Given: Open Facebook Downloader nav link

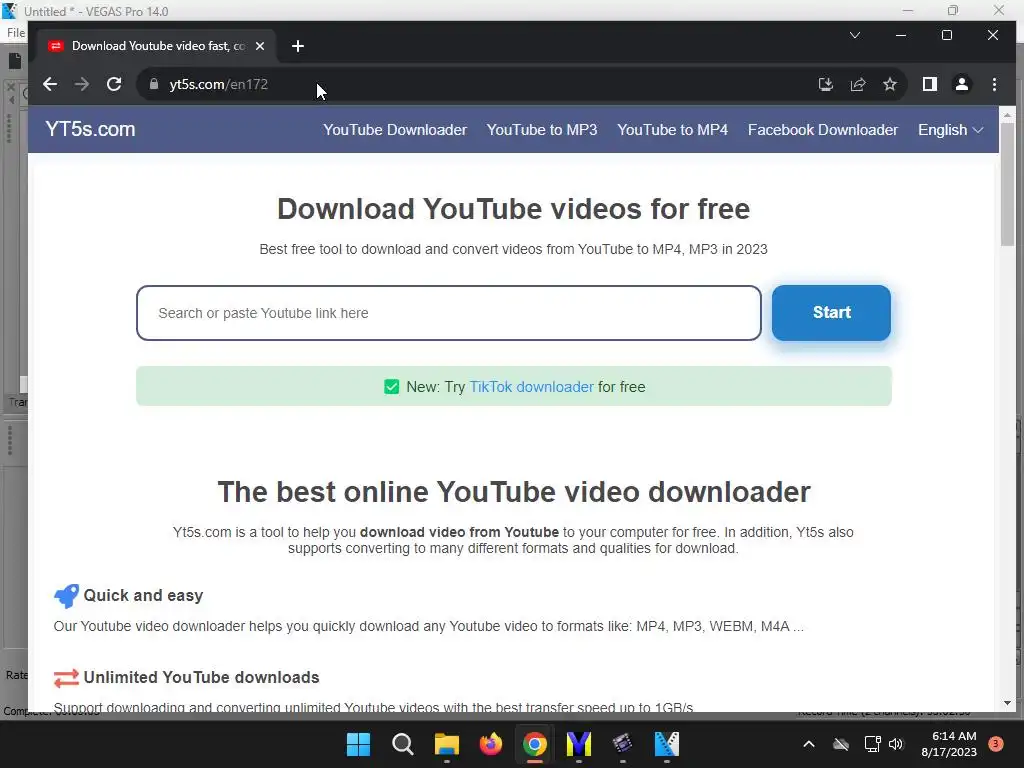Looking at the screenshot, I should [822, 130].
